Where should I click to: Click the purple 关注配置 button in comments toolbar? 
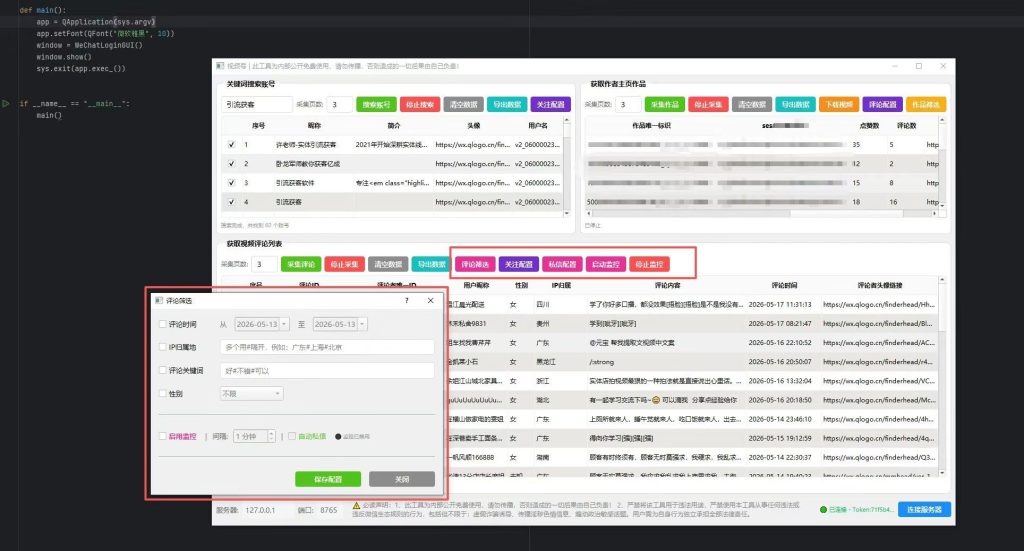(x=519, y=264)
